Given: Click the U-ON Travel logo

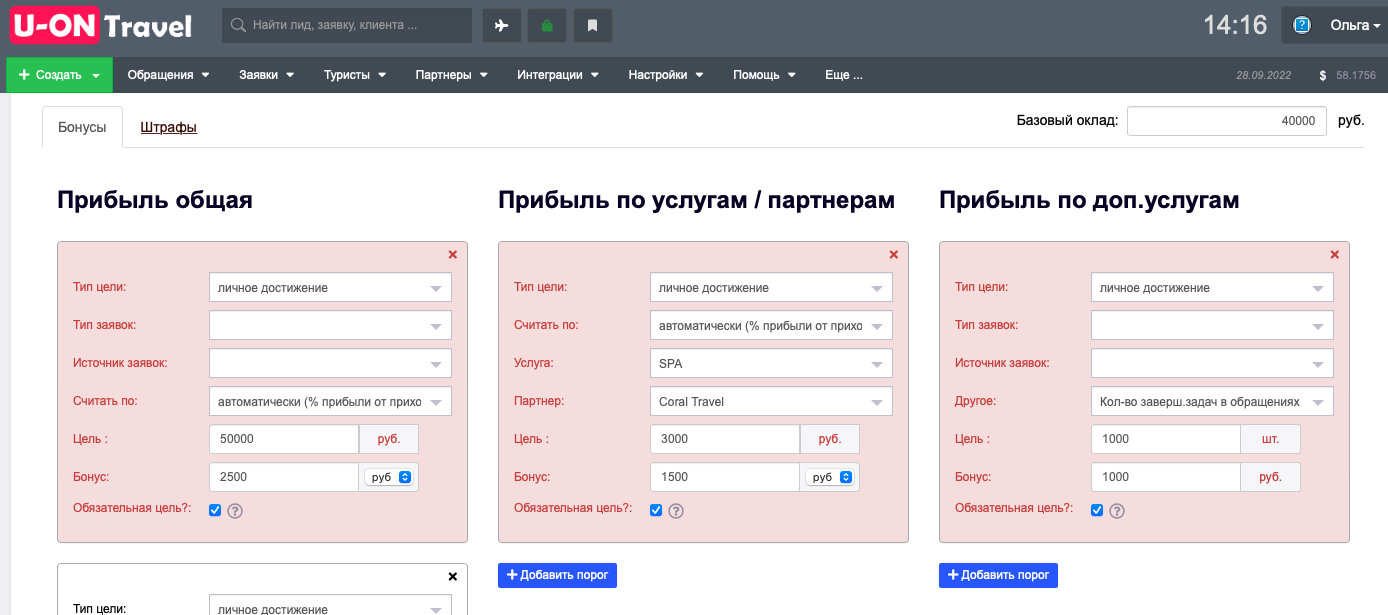Looking at the screenshot, I should 101,25.
